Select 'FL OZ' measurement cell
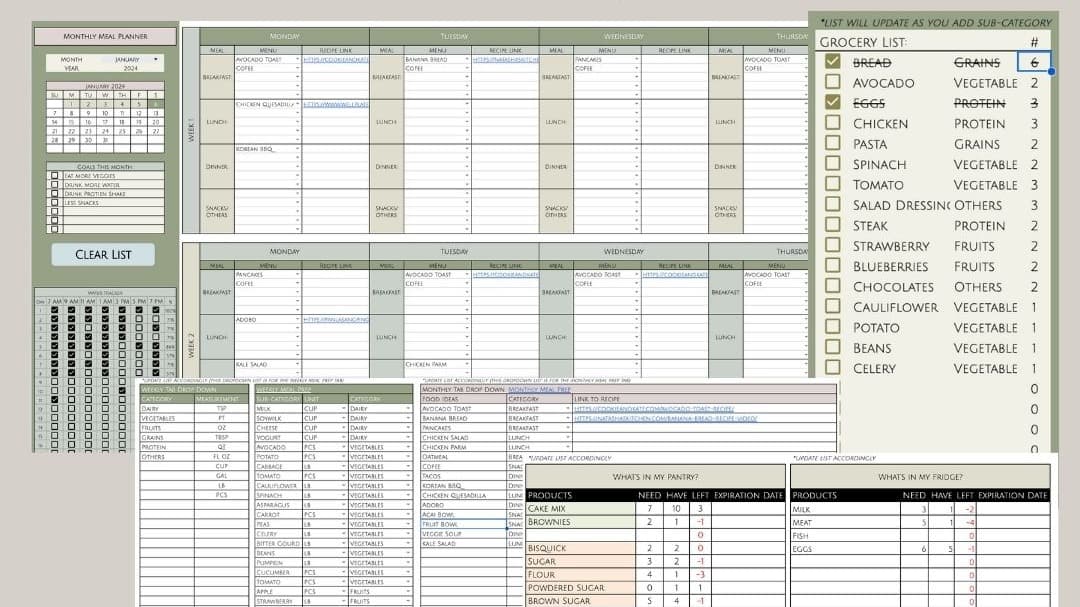Viewport: 1080px width, 607px height. (221, 457)
